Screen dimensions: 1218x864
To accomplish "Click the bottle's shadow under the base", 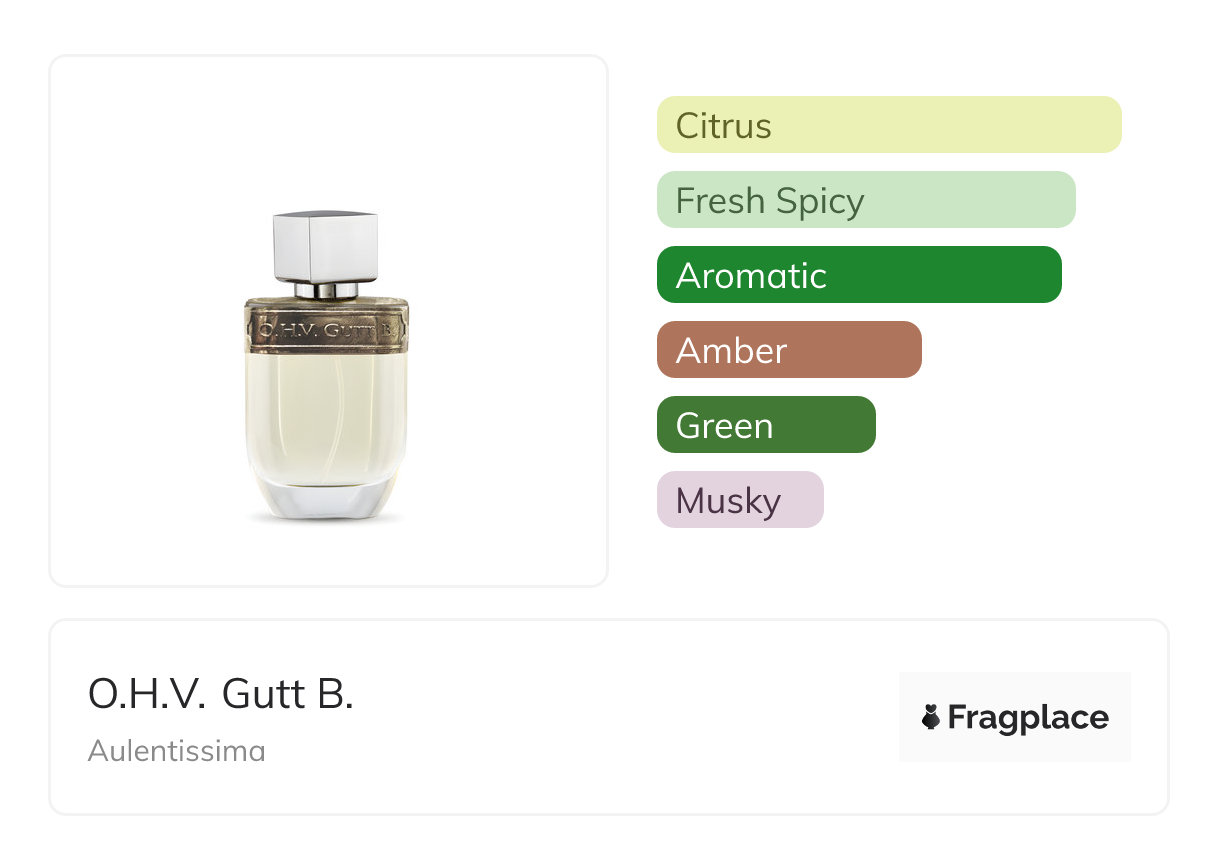I will pyautogui.click(x=327, y=520).
